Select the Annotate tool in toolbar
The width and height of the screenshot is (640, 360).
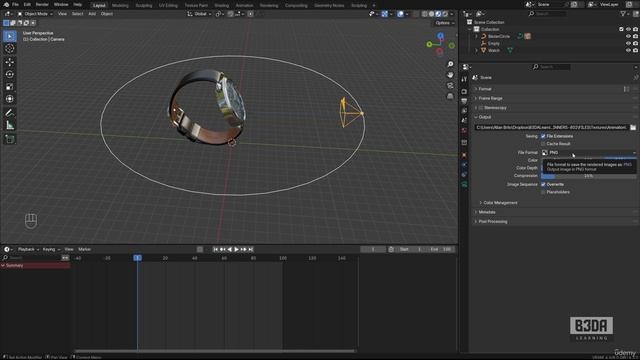pyautogui.click(x=10, y=113)
